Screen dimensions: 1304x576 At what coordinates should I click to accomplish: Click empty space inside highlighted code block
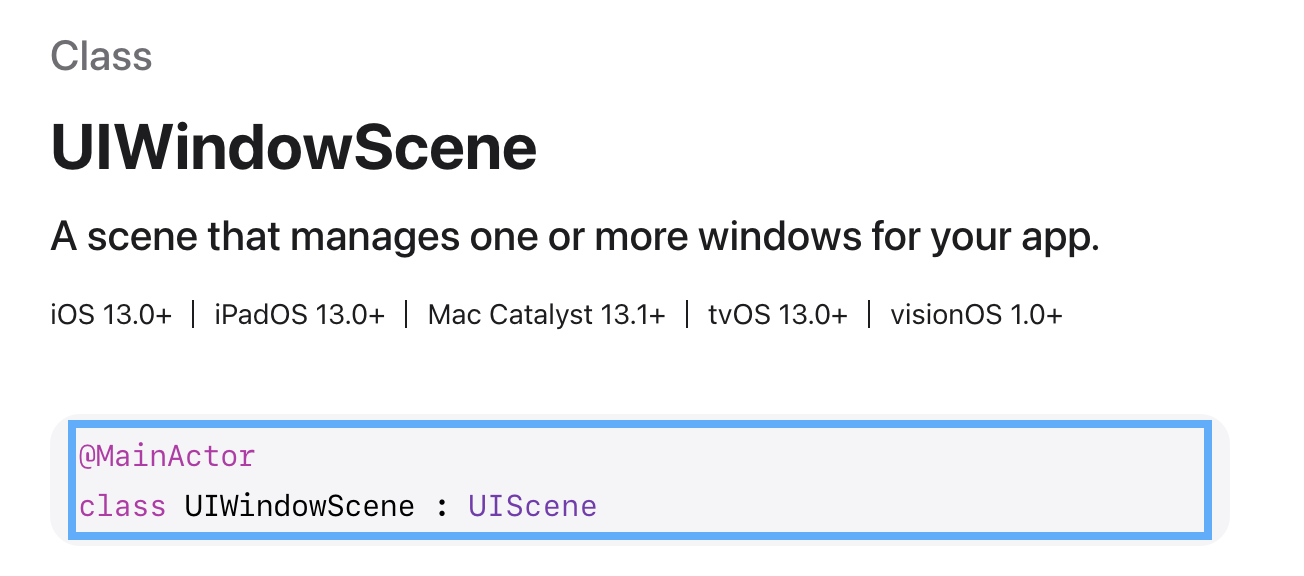(900, 480)
